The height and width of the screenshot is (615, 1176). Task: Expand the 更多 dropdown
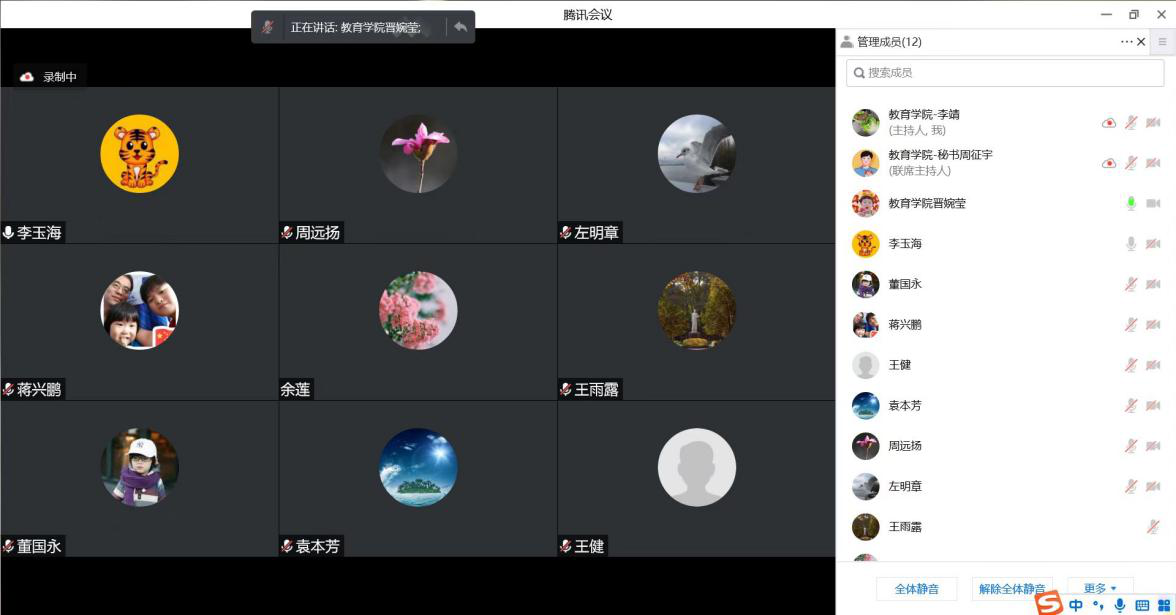point(1099,589)
